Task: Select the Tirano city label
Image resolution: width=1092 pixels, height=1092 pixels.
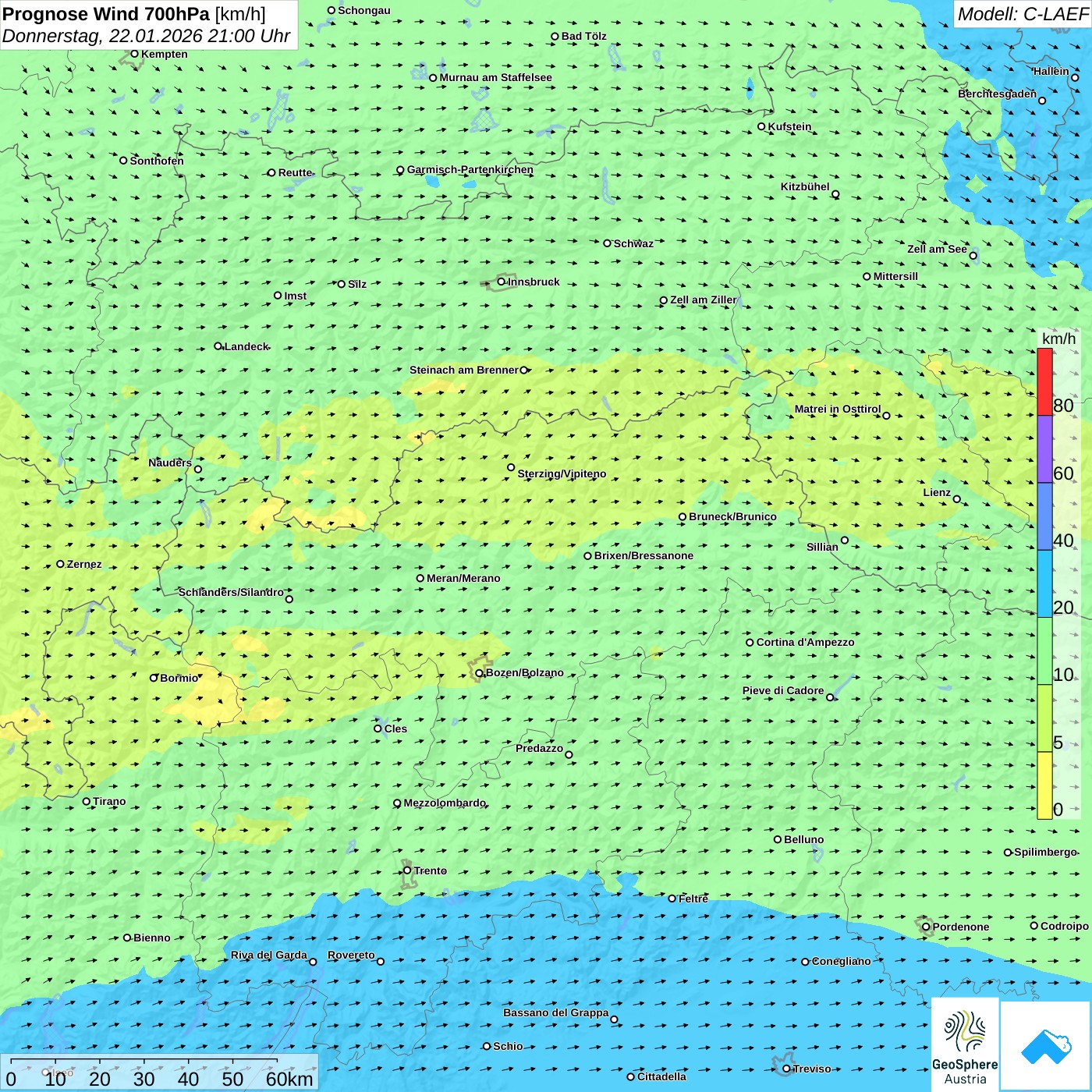Action: [x=109, y=801]
